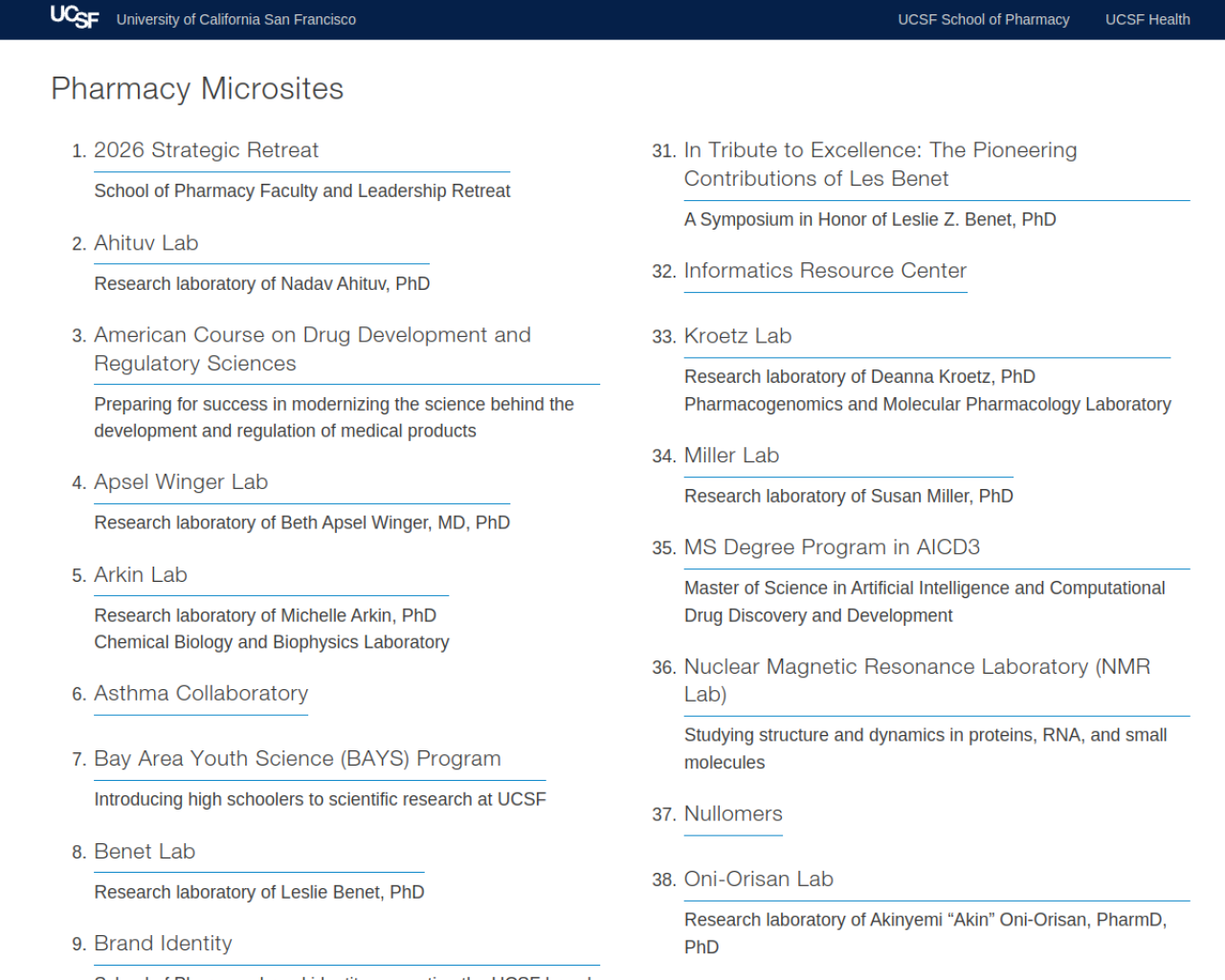This screenshot has width=1225, height=980.
Task: Select text 'A Symposium in Honor of Leslie Z. Benet, PhD'
Action: point(870,220)
